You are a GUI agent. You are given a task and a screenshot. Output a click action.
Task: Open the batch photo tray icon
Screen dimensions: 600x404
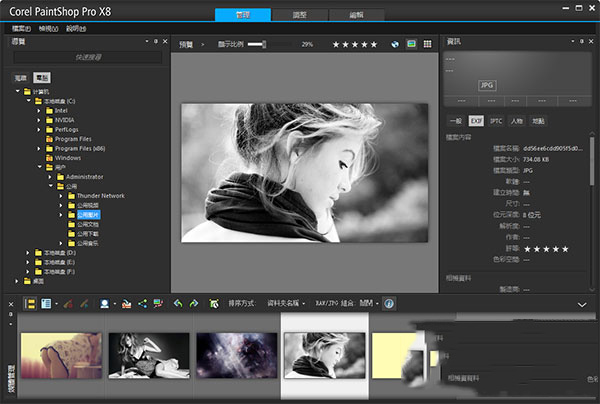(126, 304)
